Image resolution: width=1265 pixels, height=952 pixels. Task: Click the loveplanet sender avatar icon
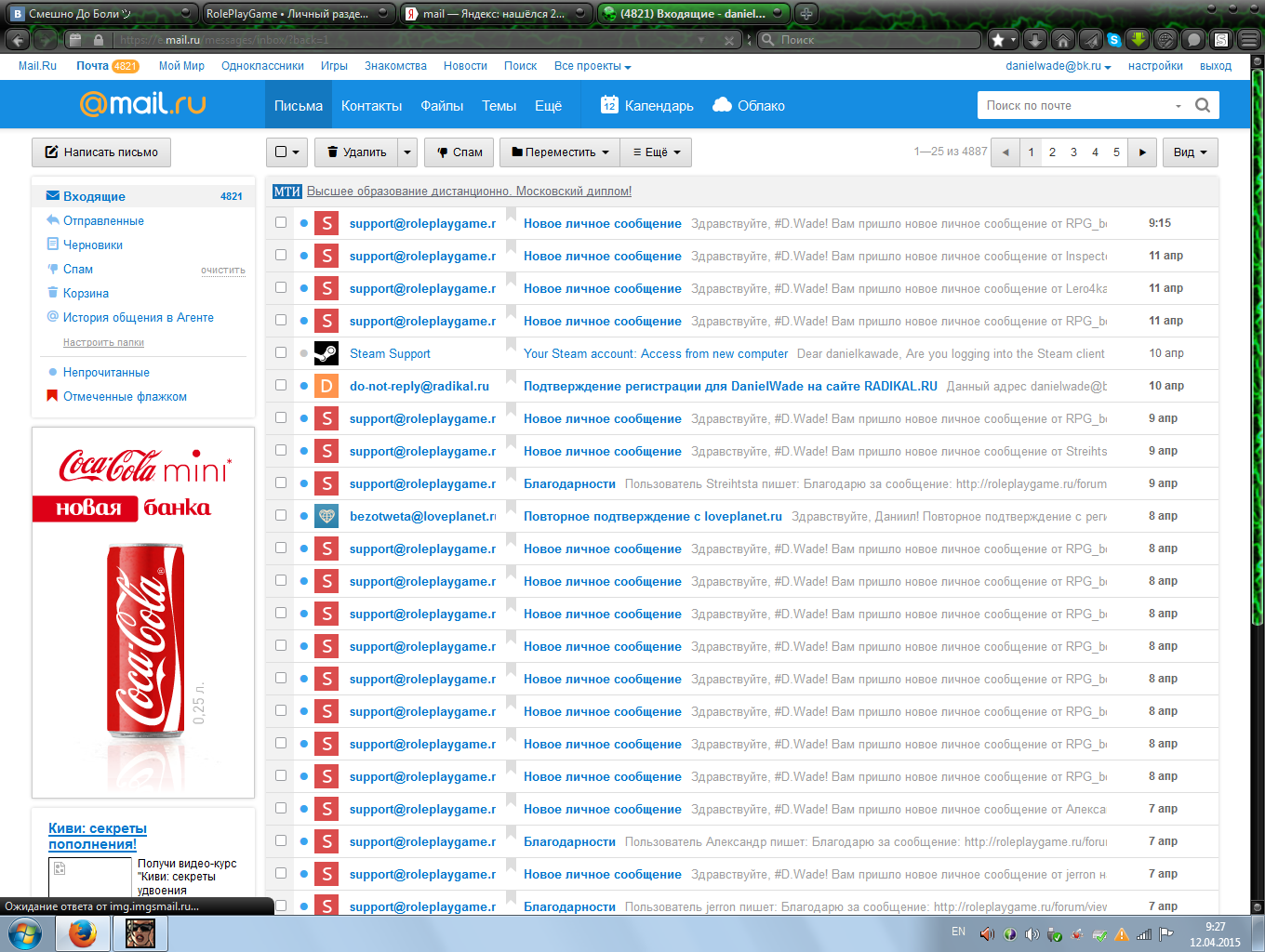[x=326, y=516]
